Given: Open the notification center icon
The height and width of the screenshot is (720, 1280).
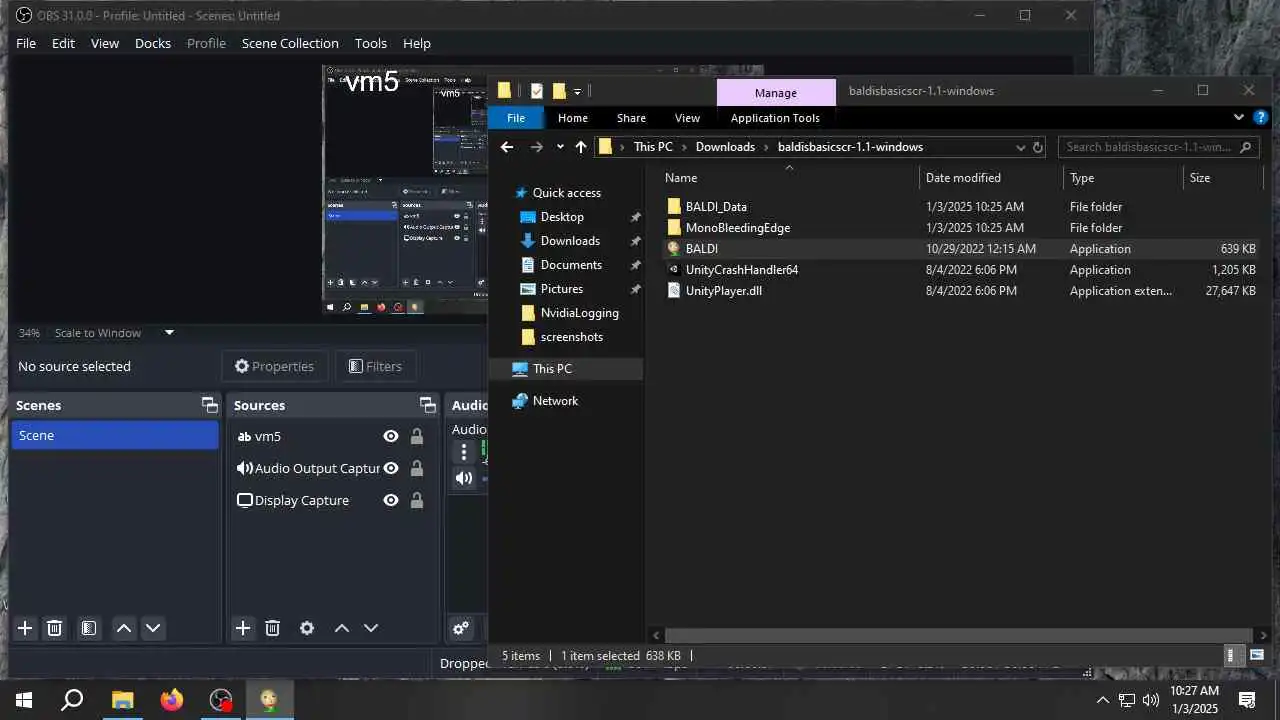Looking at the screenshot, I should point(1247,700).
